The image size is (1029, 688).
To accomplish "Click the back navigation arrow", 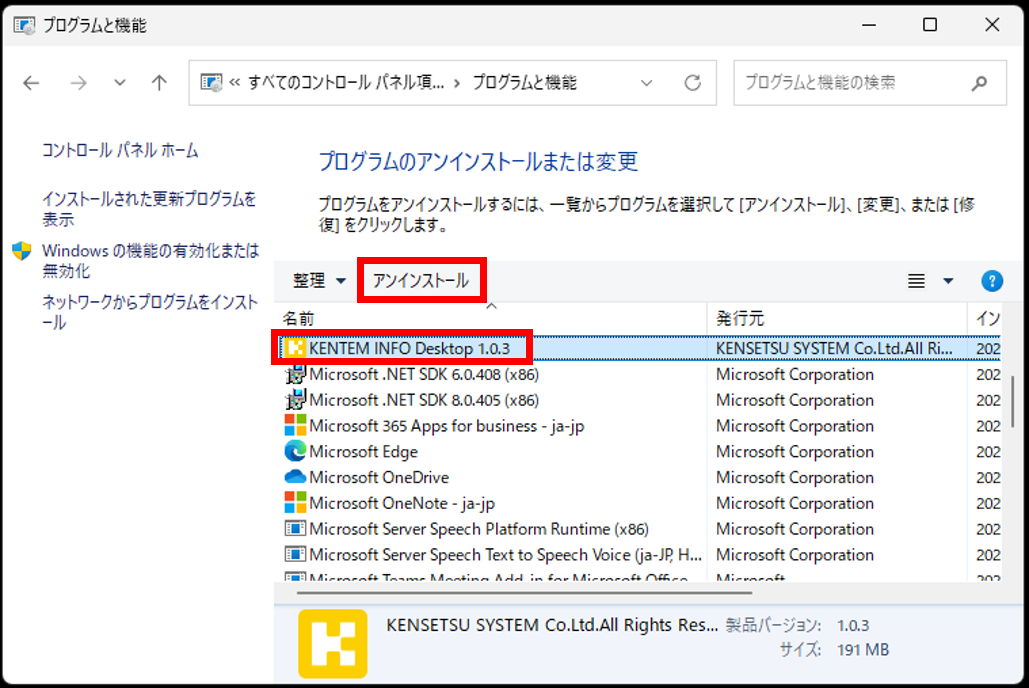I will [x=31, y=83].
